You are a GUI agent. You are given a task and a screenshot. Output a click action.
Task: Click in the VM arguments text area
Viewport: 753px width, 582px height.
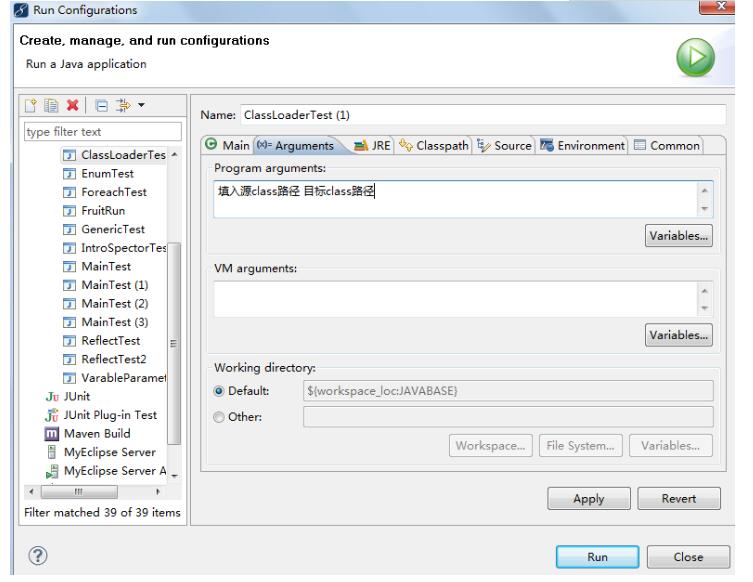click(455, 299)
